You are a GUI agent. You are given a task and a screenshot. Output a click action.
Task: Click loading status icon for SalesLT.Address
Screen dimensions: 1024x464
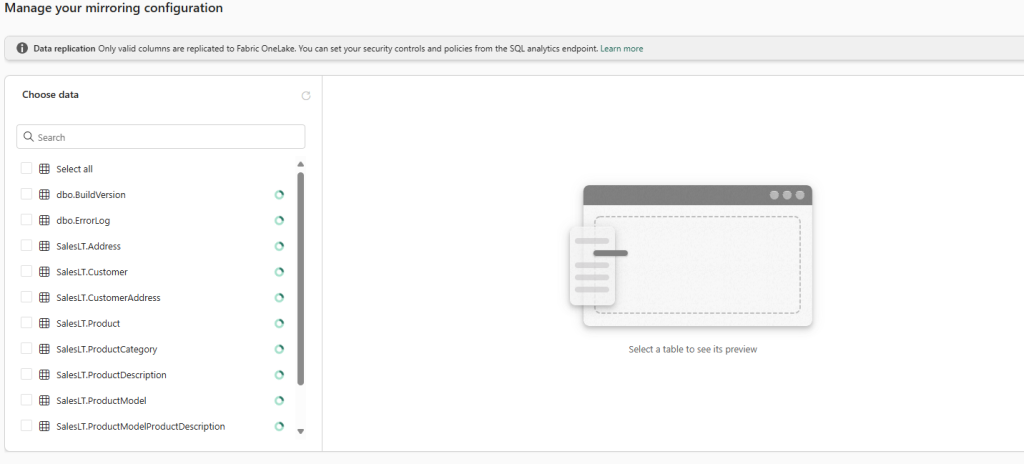click(280, 246)
